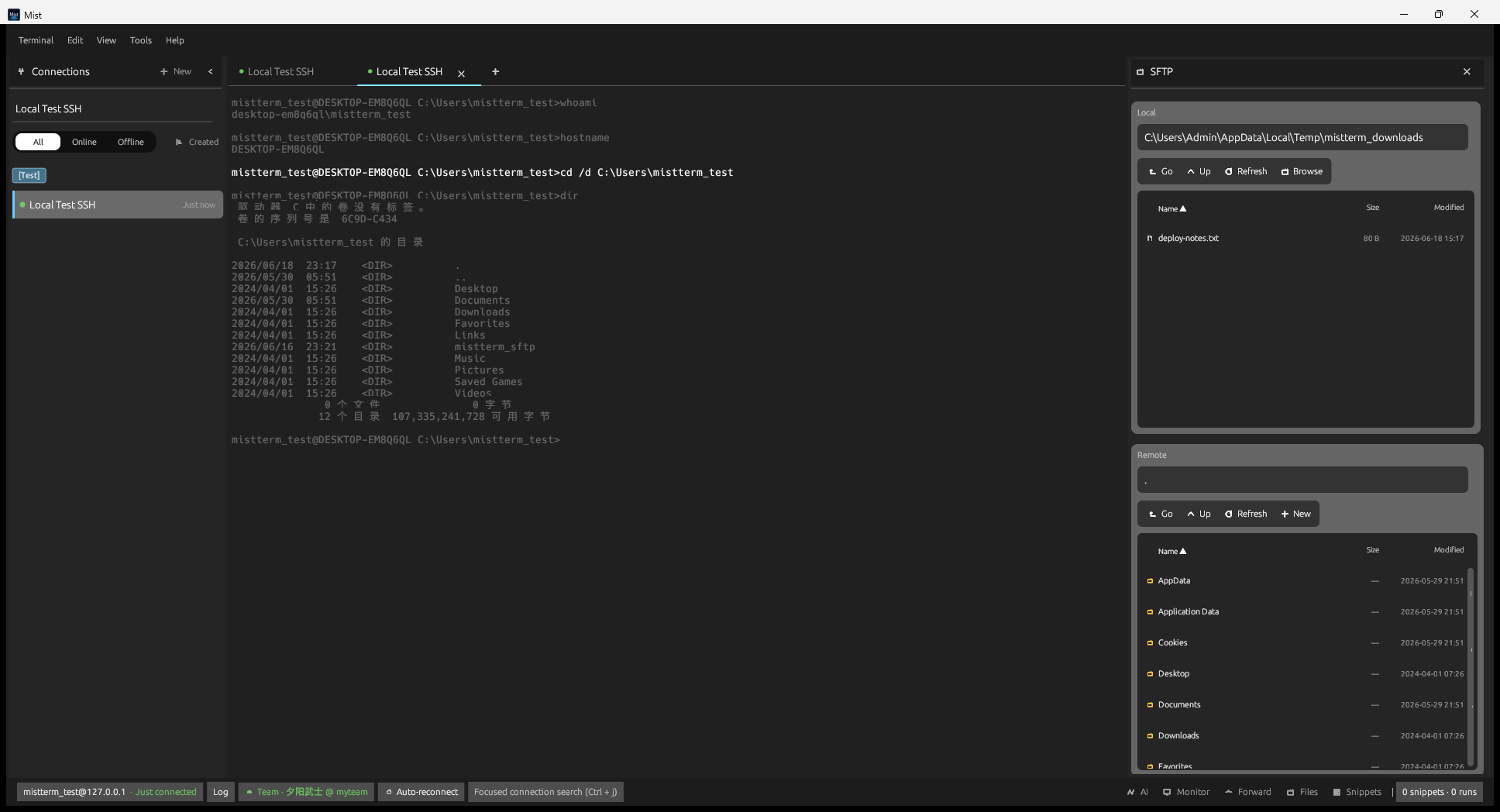The height and width of the screenshot is (812, 1500).
Task: Open the Edit menu
Action: click(75, 40)
